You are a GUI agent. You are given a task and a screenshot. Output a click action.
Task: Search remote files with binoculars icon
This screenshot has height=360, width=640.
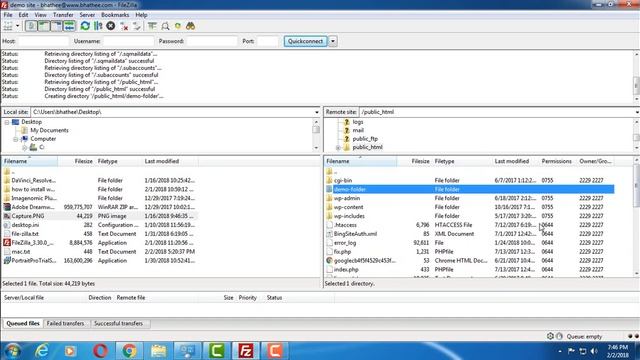[190, 26]
